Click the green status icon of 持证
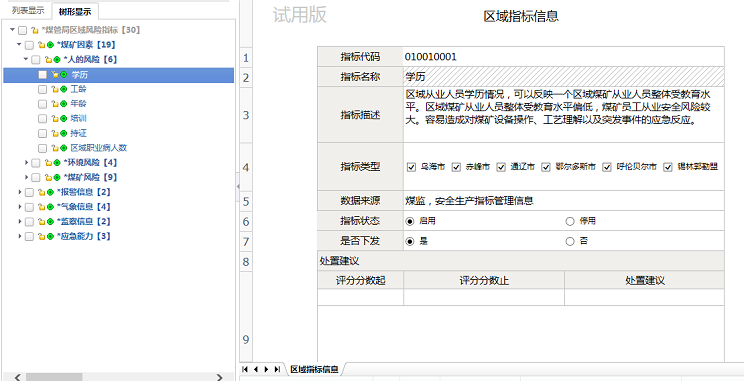744x381 pixels. click(64, 134)
